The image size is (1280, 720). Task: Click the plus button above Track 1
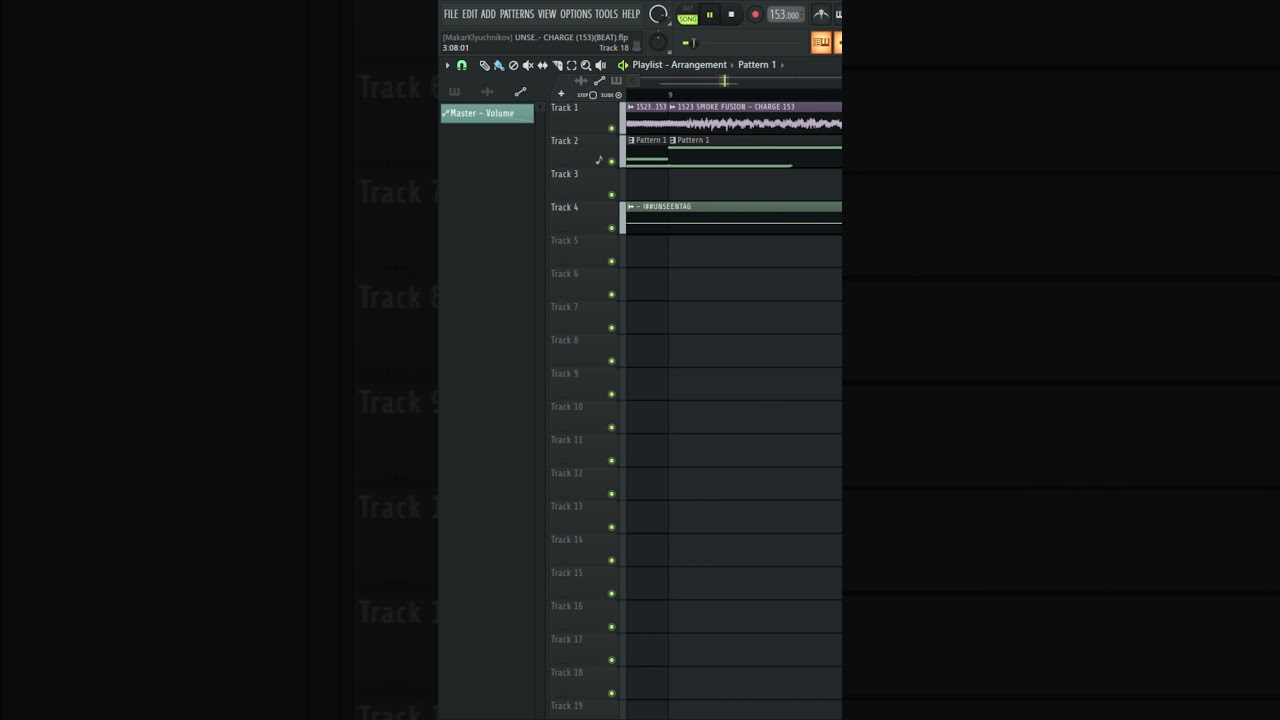[561, 94]
